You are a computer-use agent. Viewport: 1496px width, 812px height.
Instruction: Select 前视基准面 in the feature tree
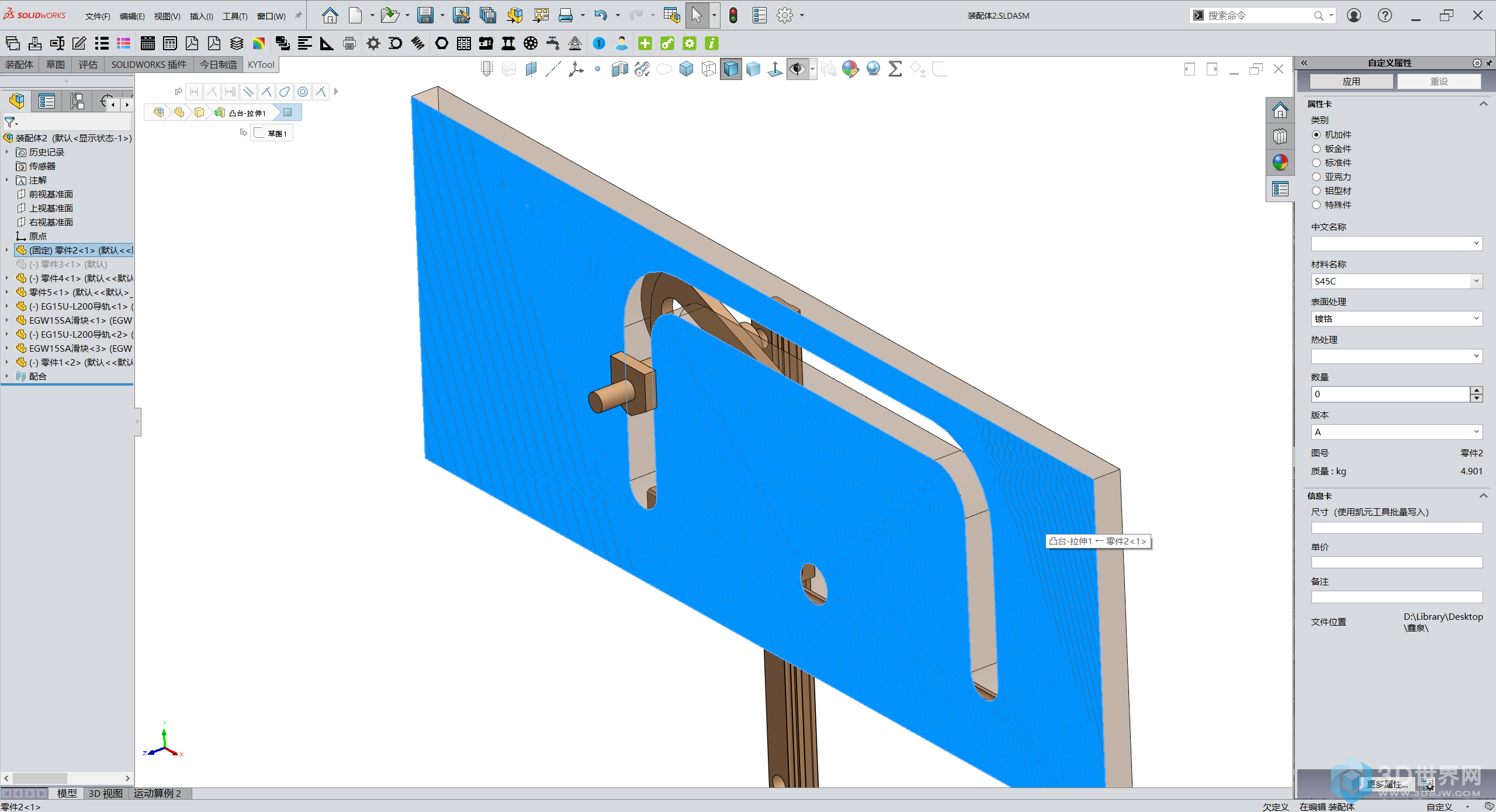pyautogui.click(x=51, y=194)
